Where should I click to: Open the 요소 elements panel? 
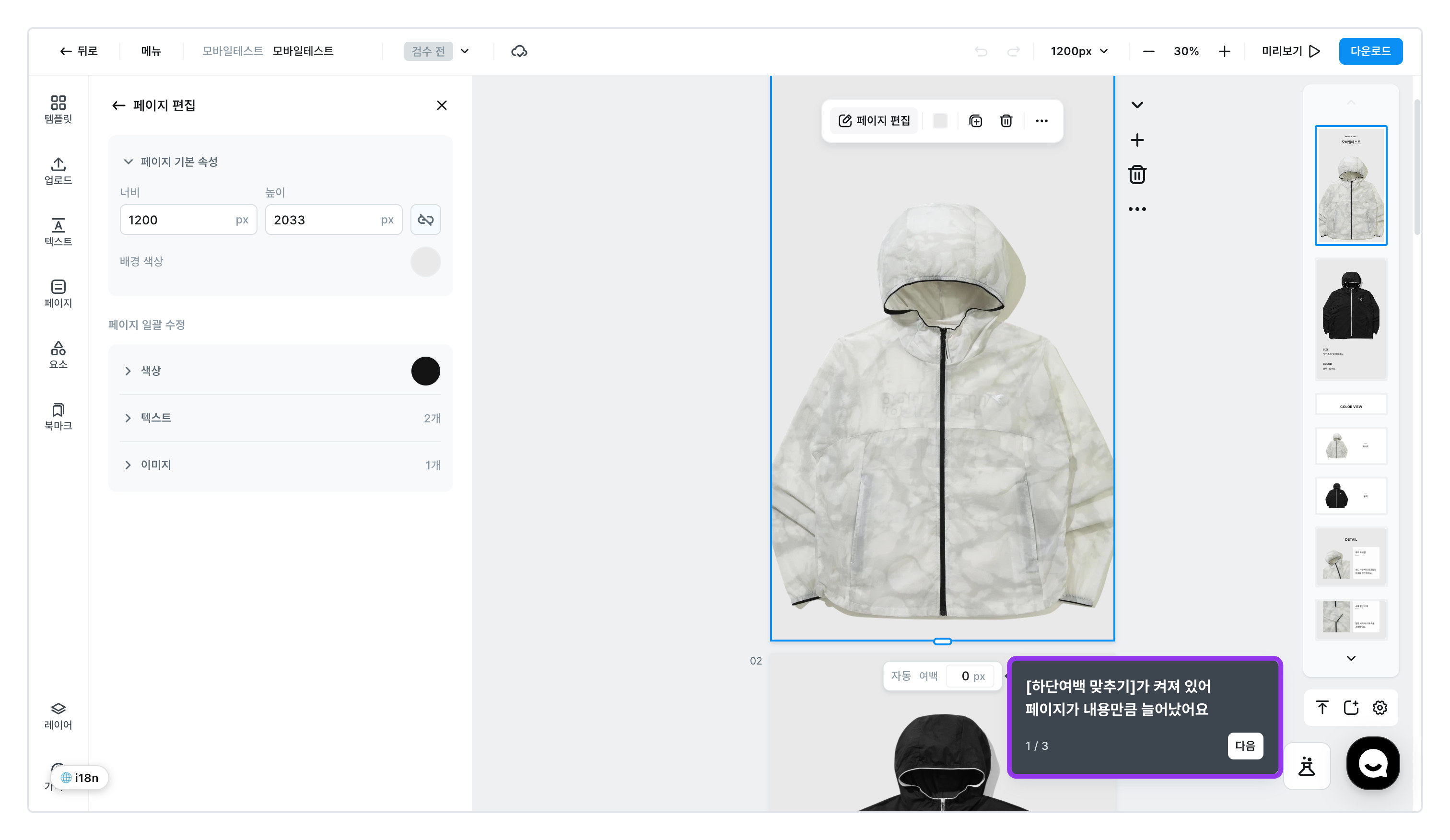(58, 355)
